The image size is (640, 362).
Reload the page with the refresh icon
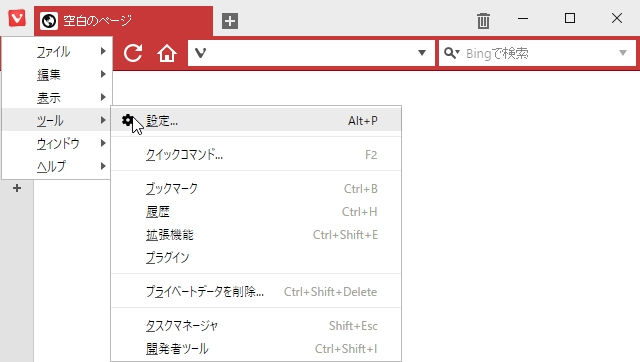(x=133, y=53)
